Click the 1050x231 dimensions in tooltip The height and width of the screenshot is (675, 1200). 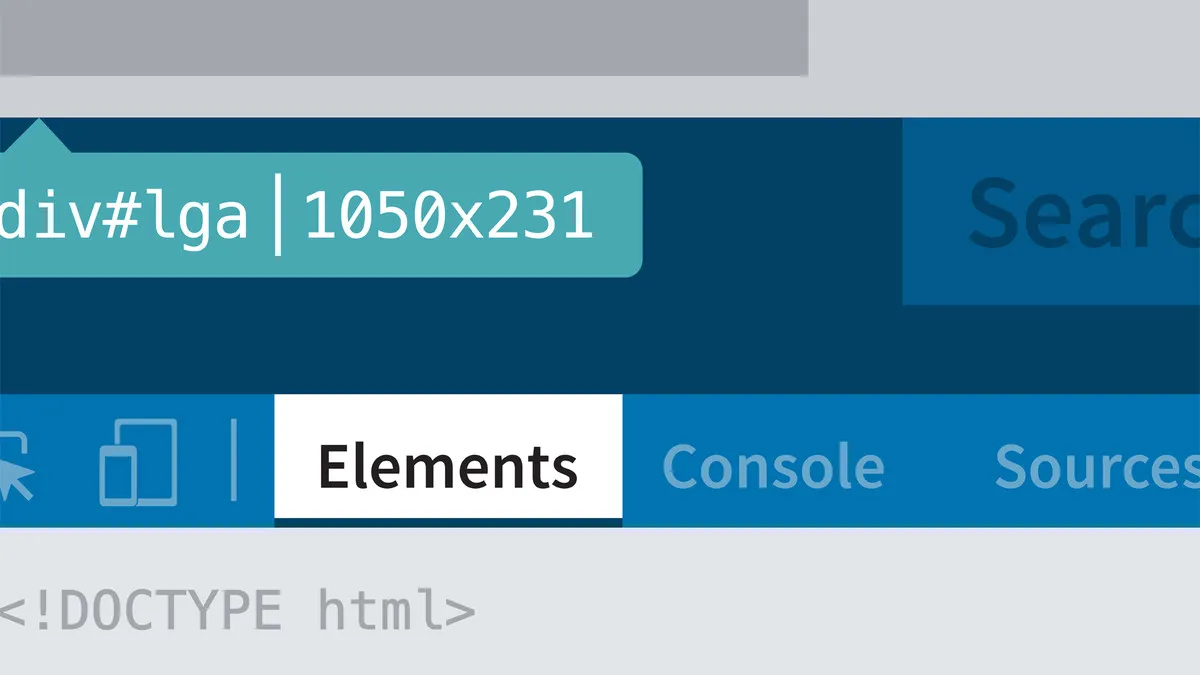click(x=448, y=217)
